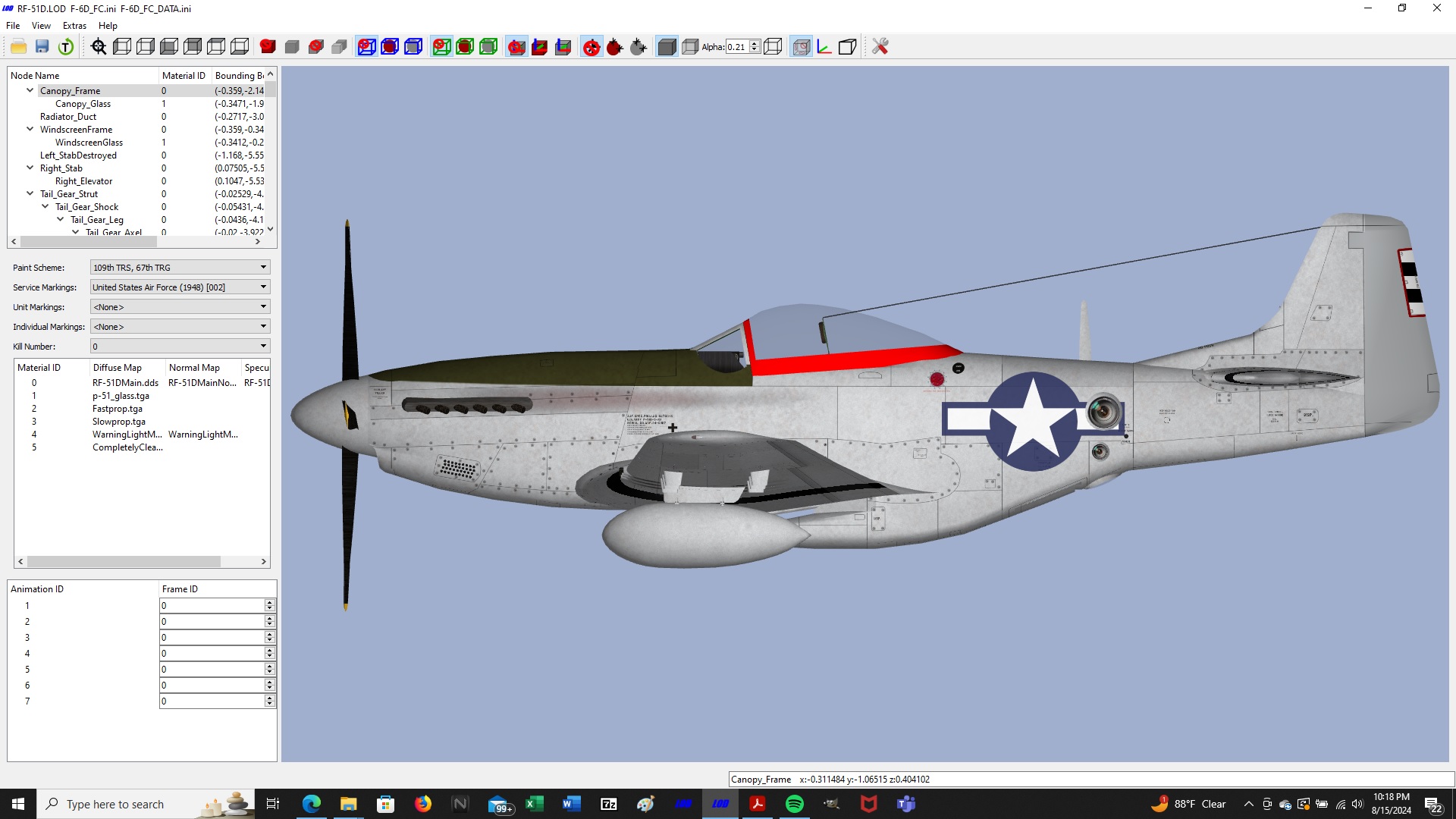The height and width of the screenshot is (819, 1456).
Task: Click the Animation ID column header
Action: click(x=83, y=589)
